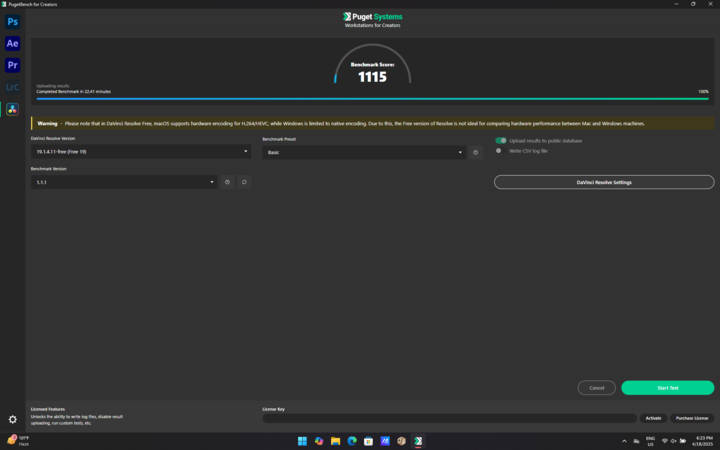Open the weather widget on taskbar

tap(18, 441)
